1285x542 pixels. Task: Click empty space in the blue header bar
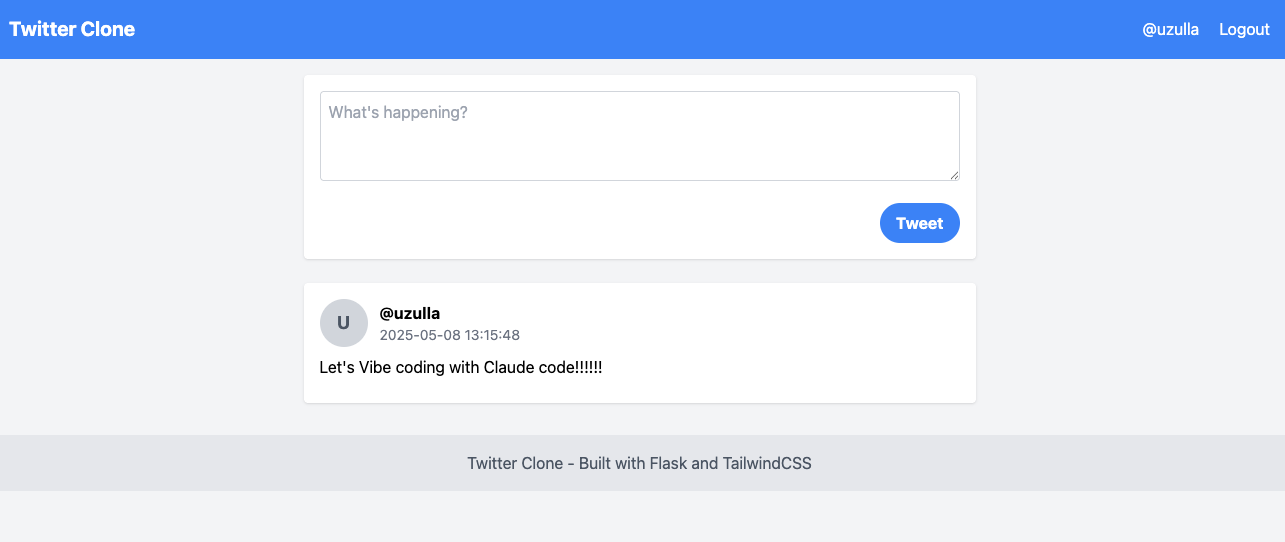tap(640, 29)
